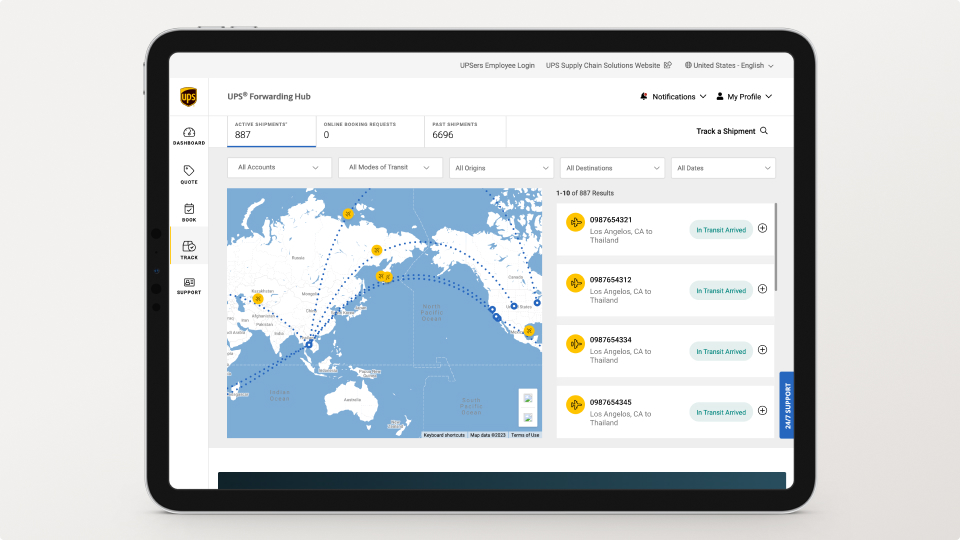Click airplane icon for shipment 0987654321
The image size is (960, 540).
coord(575,222)
